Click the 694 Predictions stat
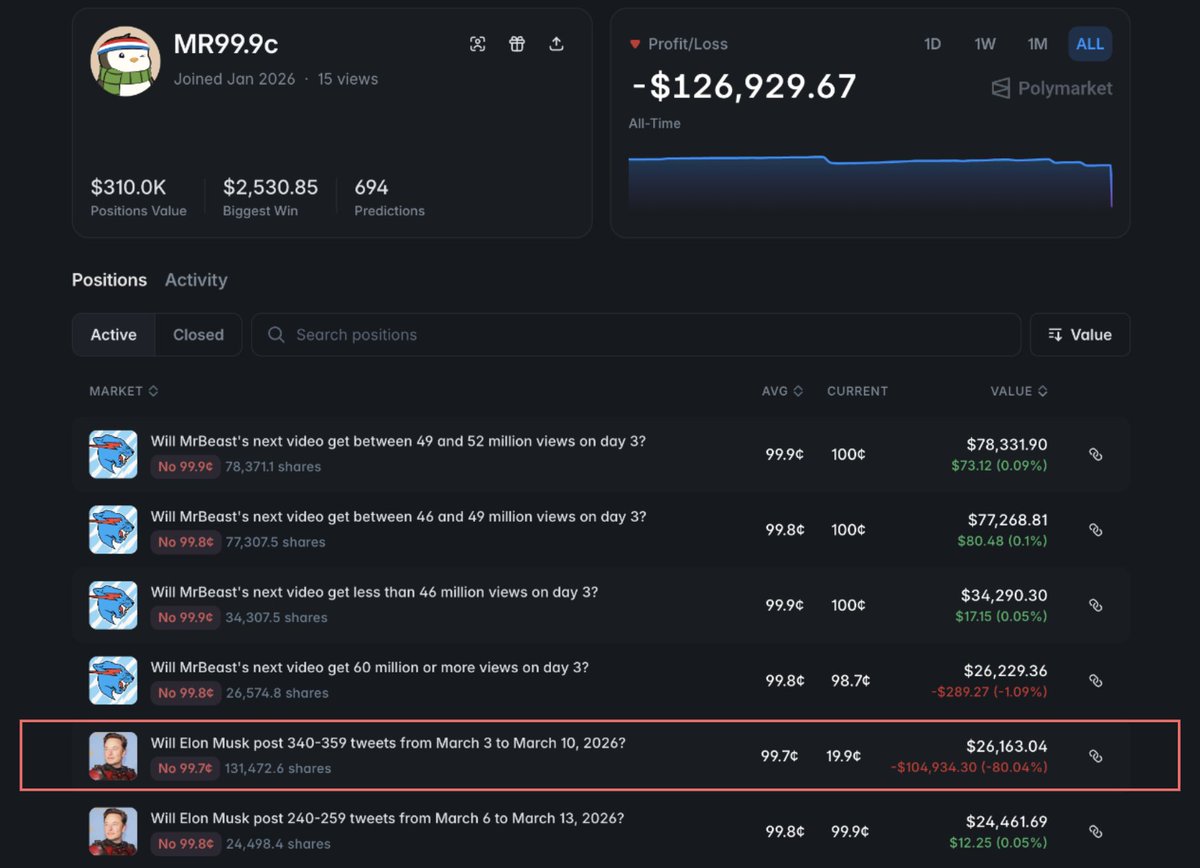 point(389,196)
